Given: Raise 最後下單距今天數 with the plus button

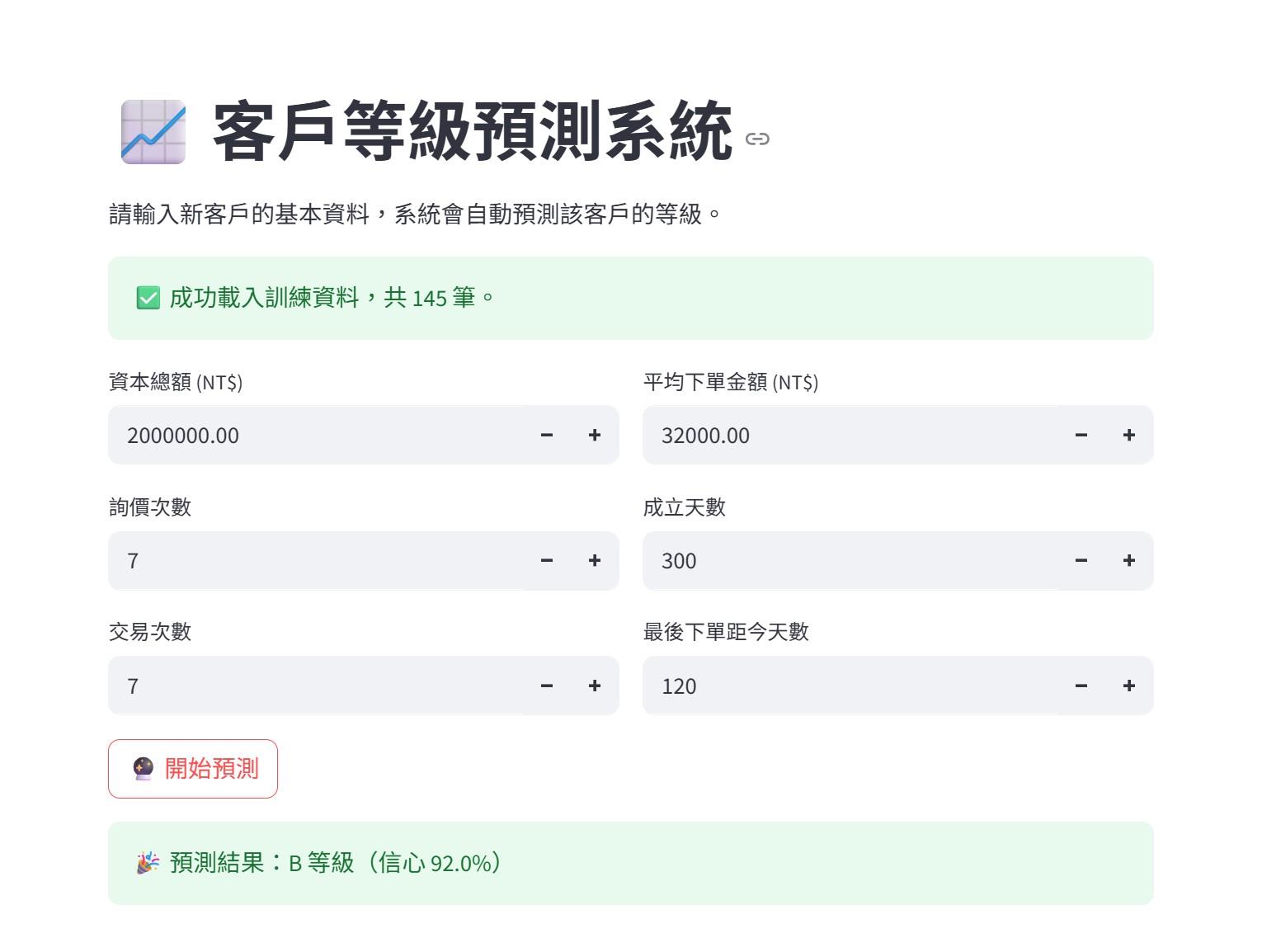Looking at the screenshot, I should (x=1128, y=686).
